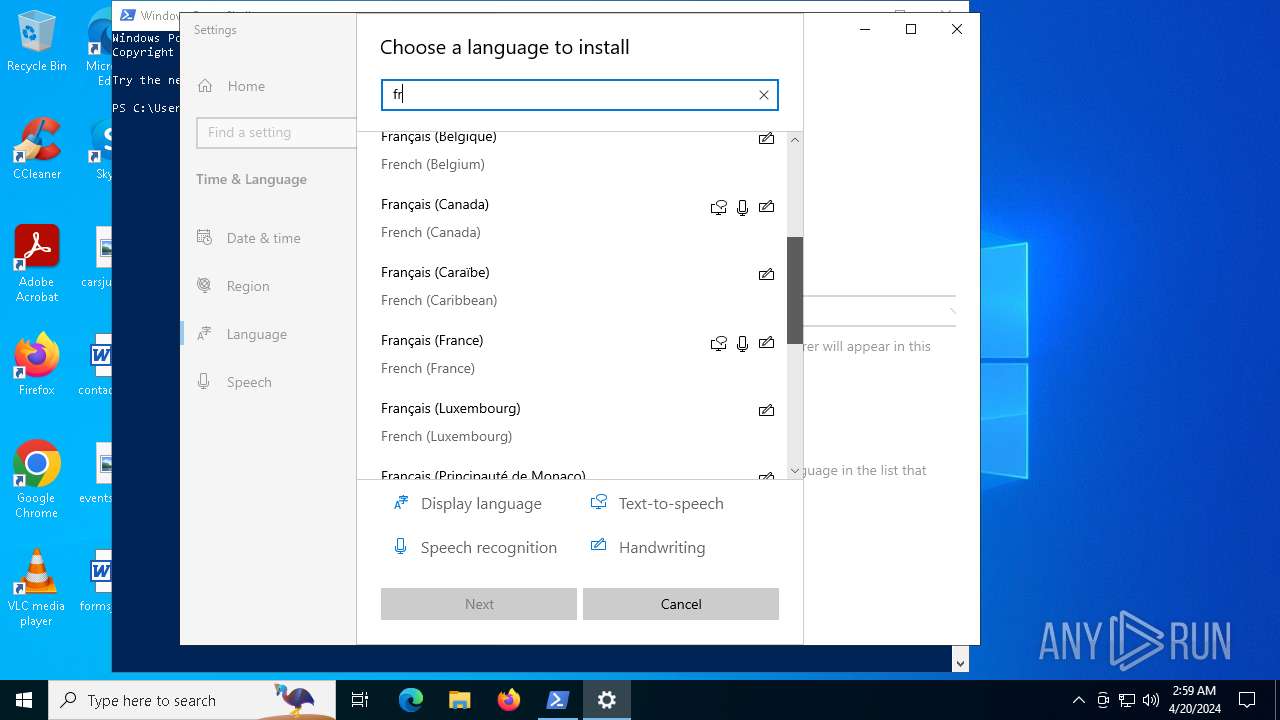The image size is (1280, 720).
Task: Open clock and date flyout
Action: click(x=1195, y=700)
